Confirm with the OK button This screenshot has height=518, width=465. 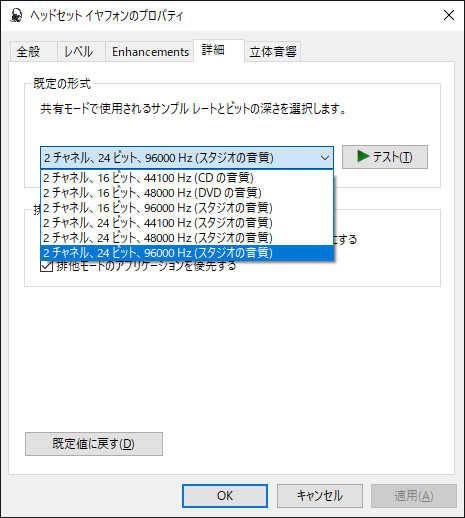click(225, 496)
